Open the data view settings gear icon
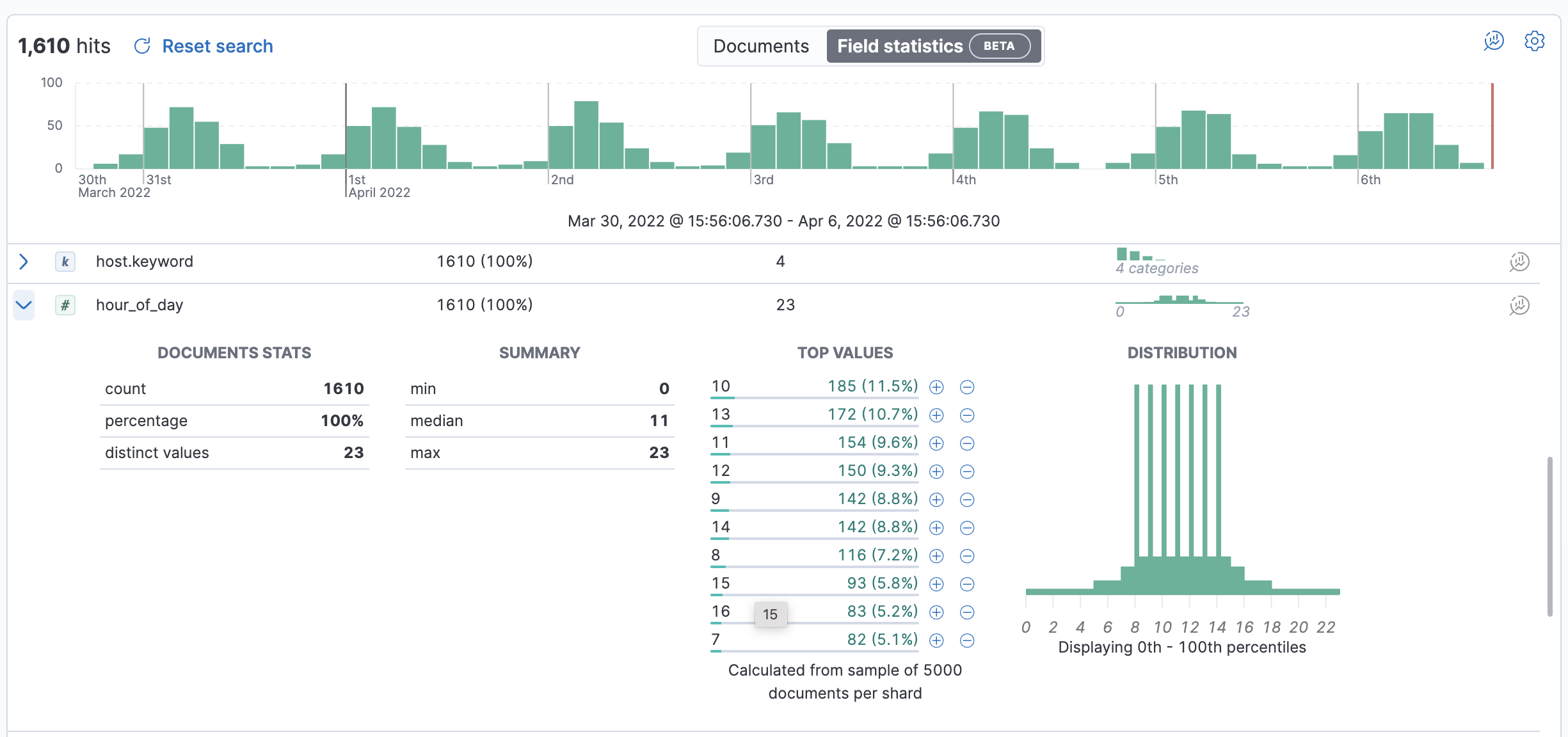The height and width of the screenshot is (737, 1568). pyautogui.click(x=1535, y=41)
